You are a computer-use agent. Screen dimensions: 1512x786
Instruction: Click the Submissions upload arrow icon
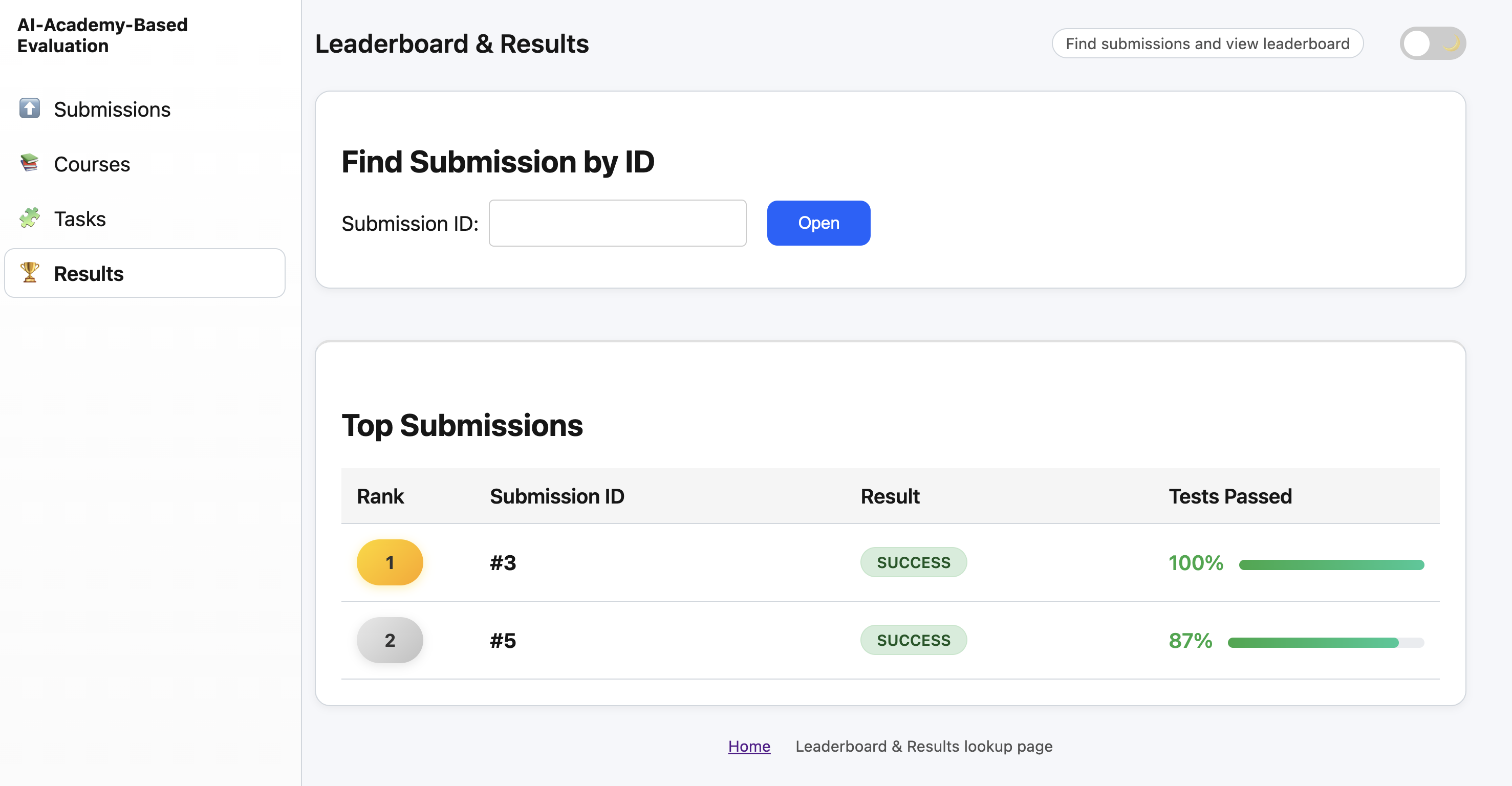[x=29, y=108]
